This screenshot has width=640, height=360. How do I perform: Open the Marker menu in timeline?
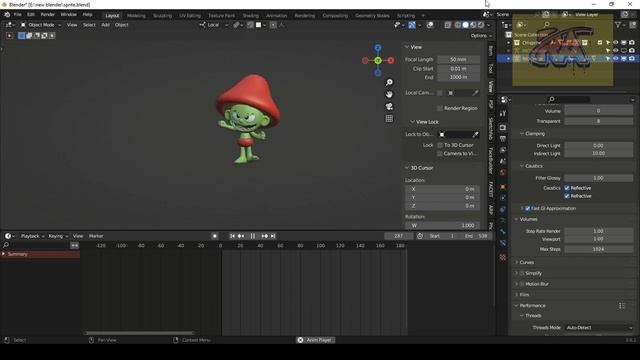[x=96, y=236]
